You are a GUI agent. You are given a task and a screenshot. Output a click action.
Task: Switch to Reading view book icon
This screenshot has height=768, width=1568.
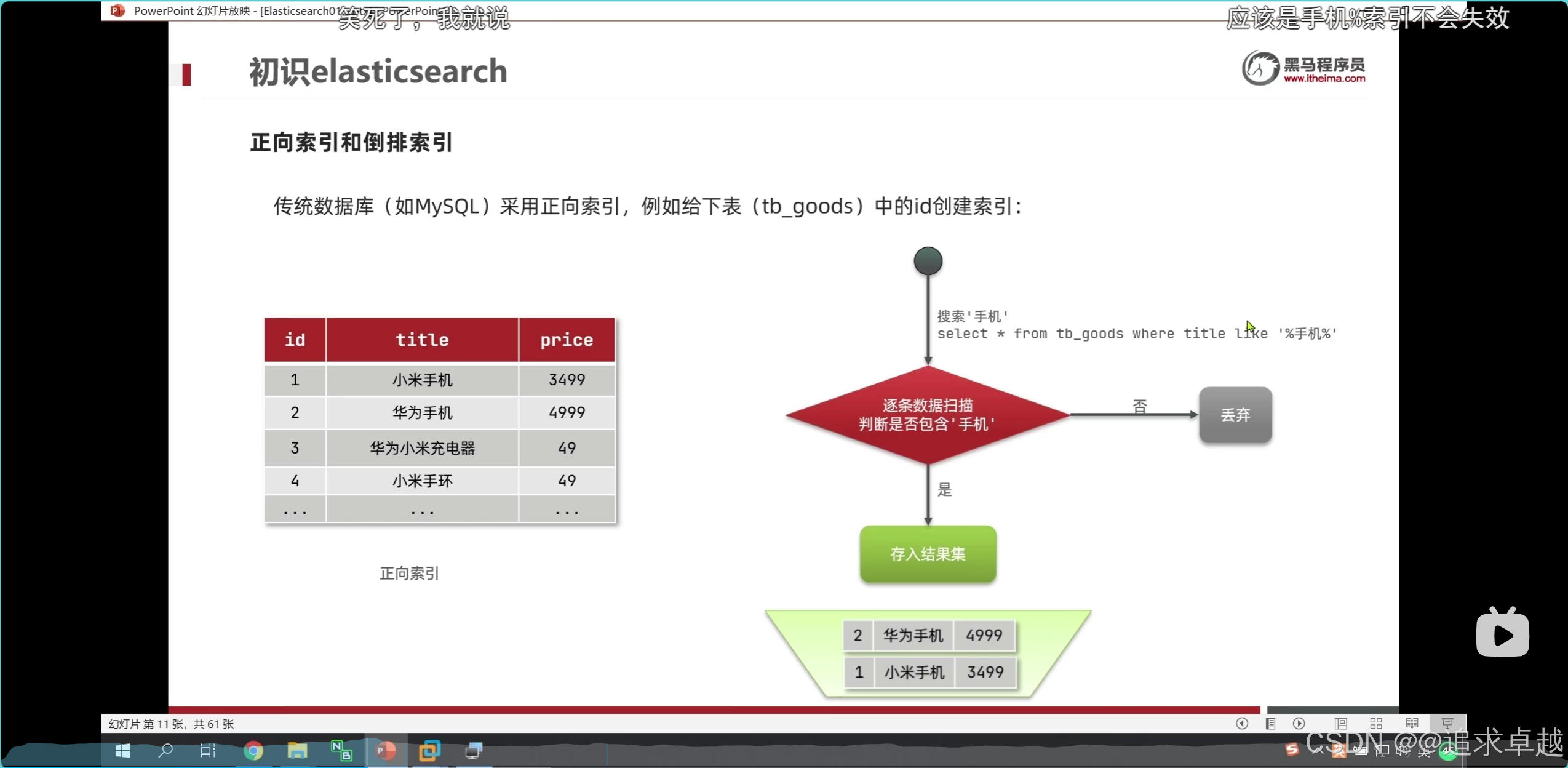coord(1412,724)
